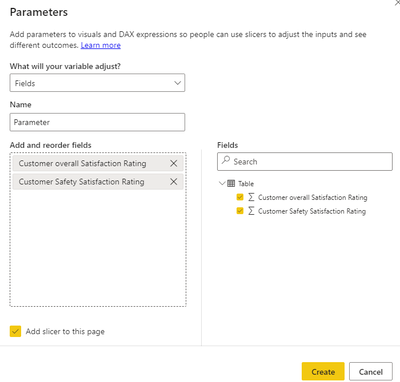Screen dimensions: 400x382
Task: Click the Fields search box
Action: point(305,162)
